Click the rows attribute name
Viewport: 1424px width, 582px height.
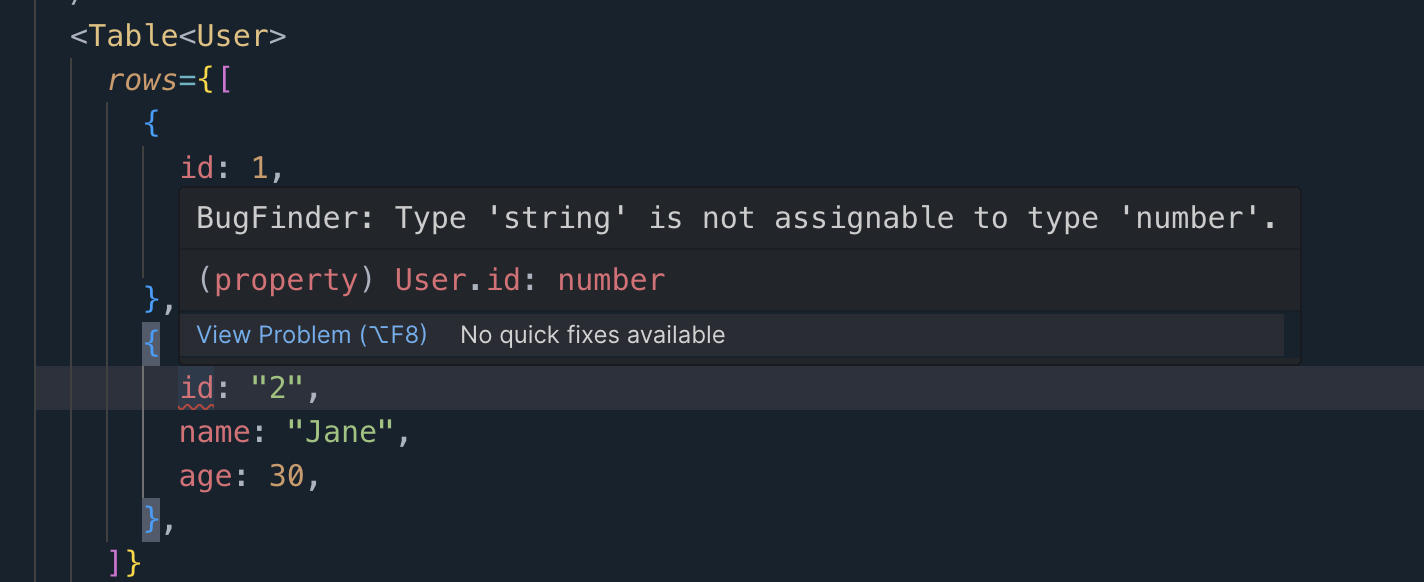pyautogui.click(x=143, y=80)
